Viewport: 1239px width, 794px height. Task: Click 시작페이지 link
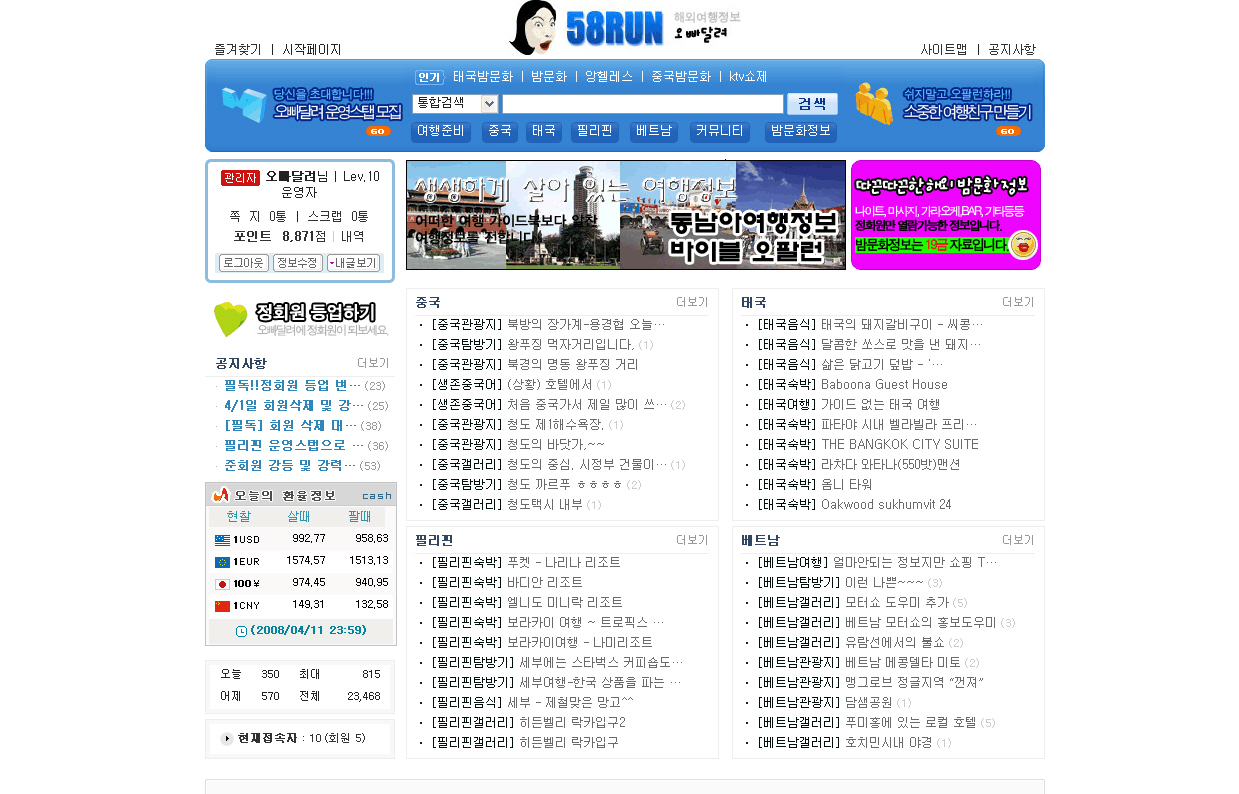pyautogui.click(x=312, y=49)
